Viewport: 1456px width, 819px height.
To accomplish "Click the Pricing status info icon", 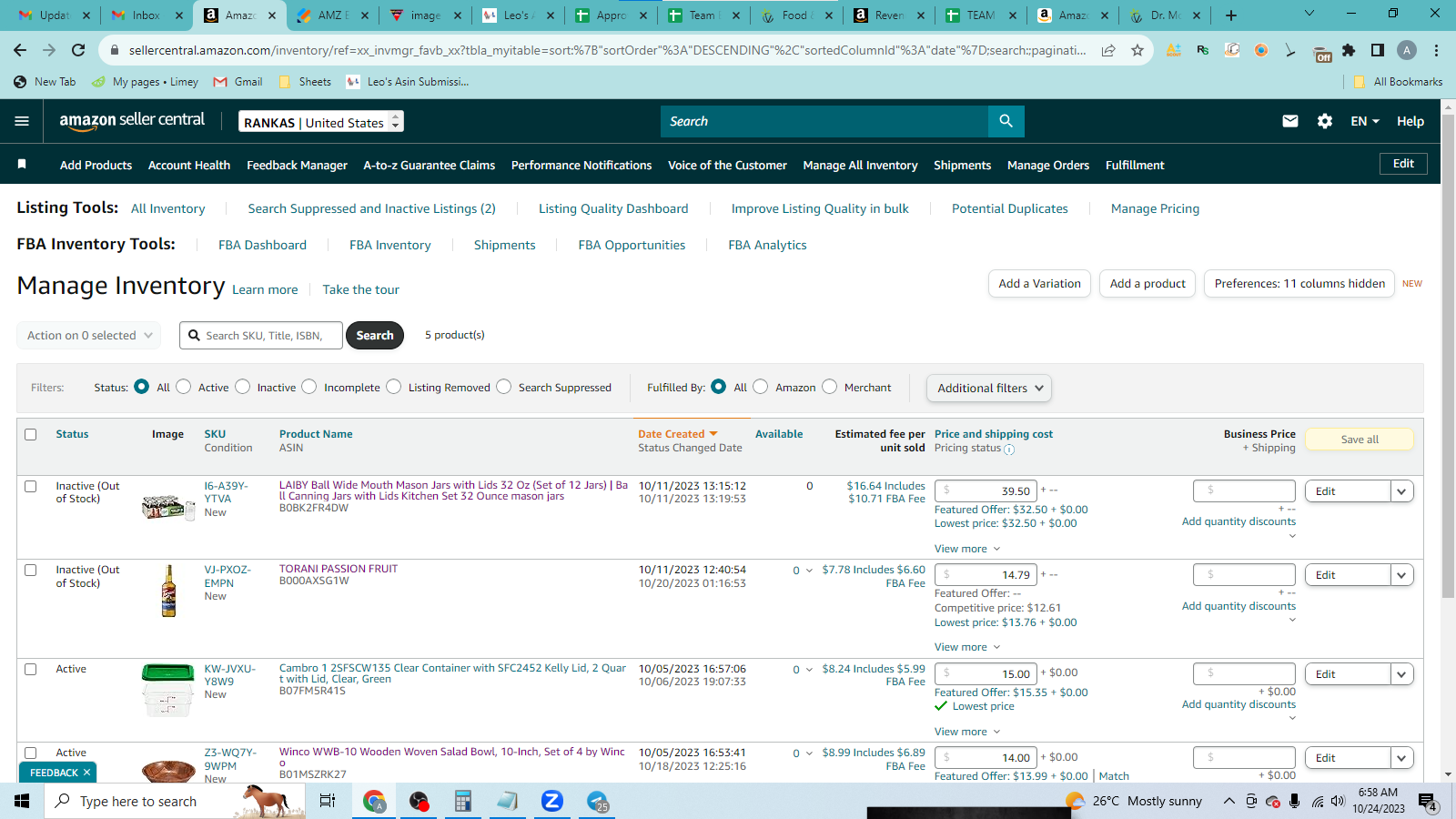I will [1009, 449].
